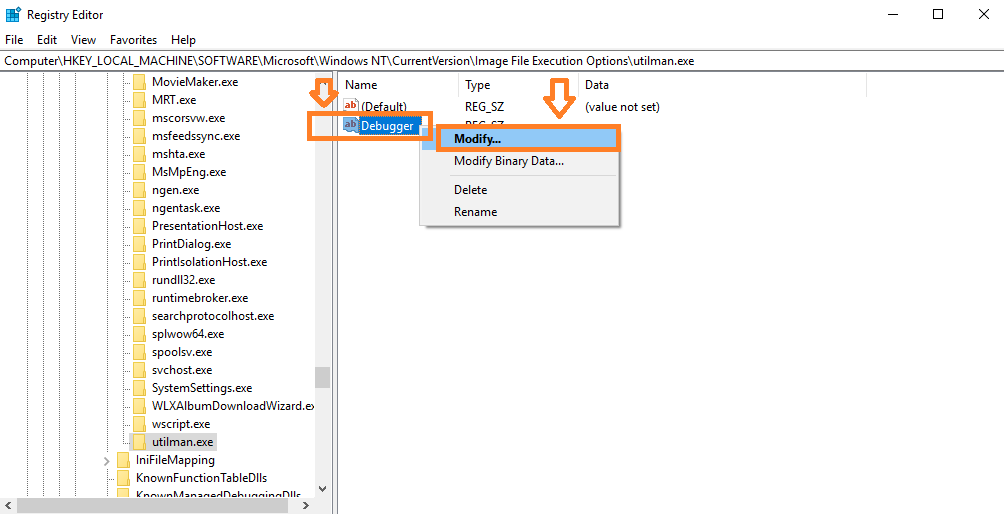The image size is (1004, 514).
Task: Click the svchost.exe folder icon
Action: [x=139, y=369]
